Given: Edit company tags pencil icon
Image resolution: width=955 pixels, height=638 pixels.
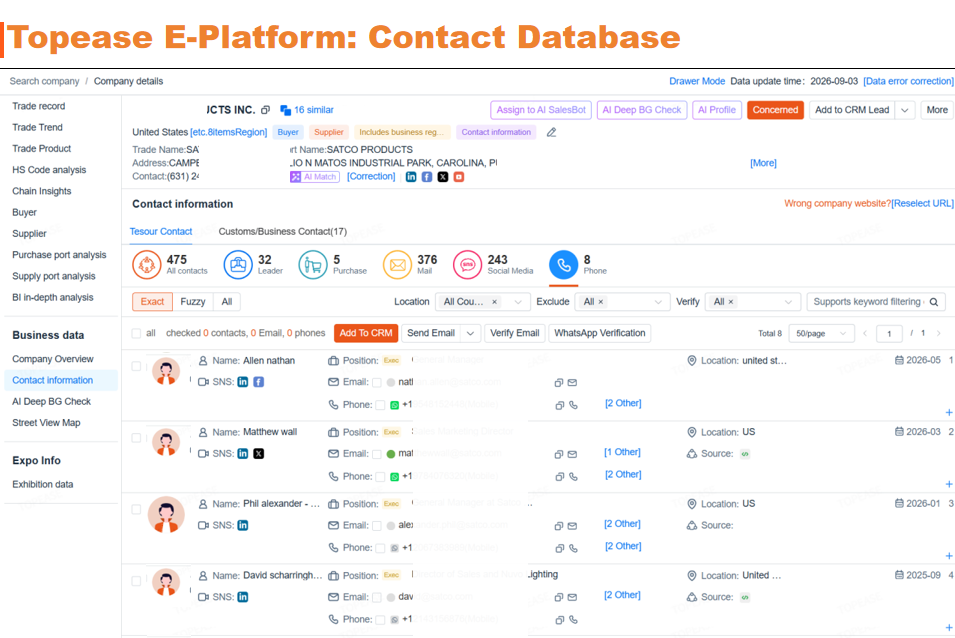Looking at the screenshot, I should click(551, 132).
